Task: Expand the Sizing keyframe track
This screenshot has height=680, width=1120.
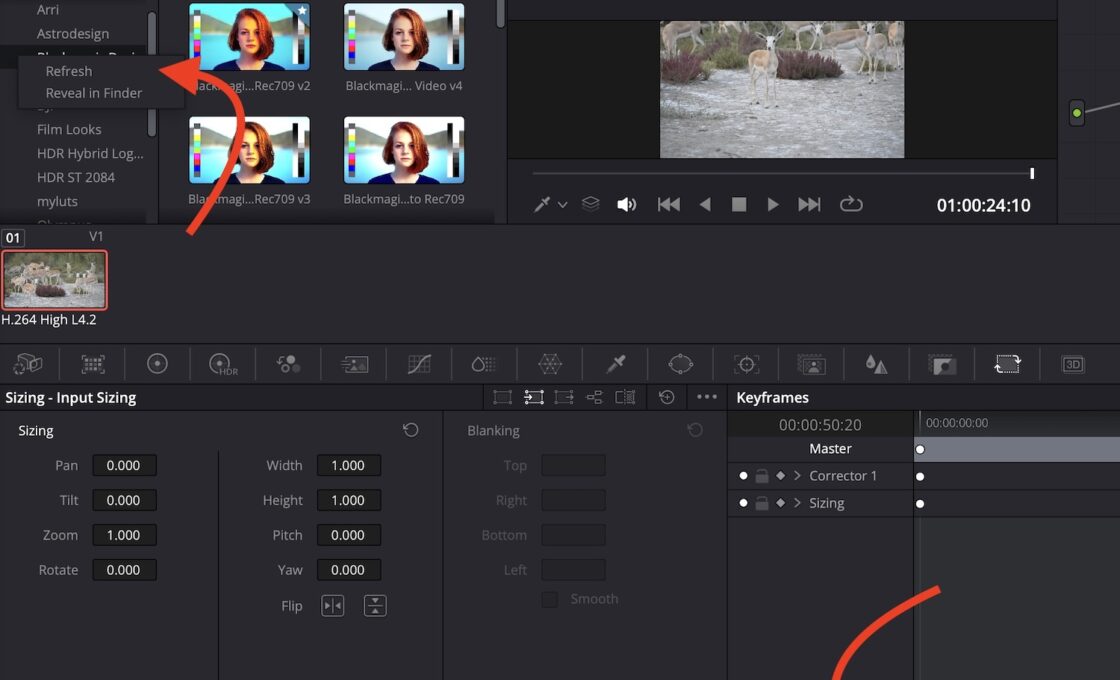Action: click(797, 503)
